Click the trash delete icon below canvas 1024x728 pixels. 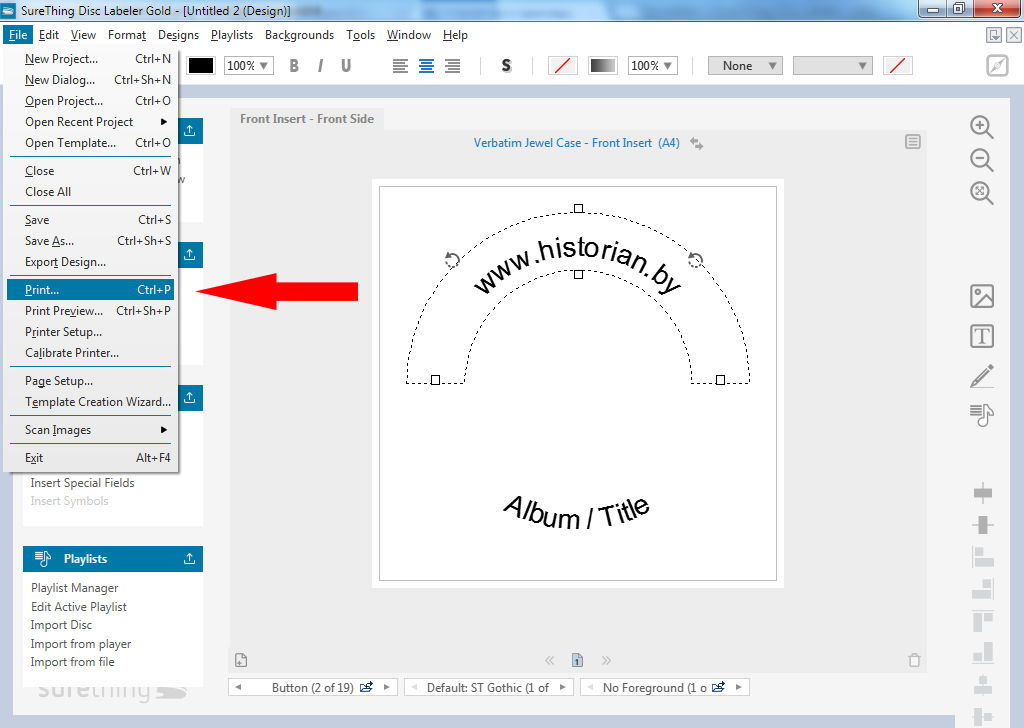[913, 660]
